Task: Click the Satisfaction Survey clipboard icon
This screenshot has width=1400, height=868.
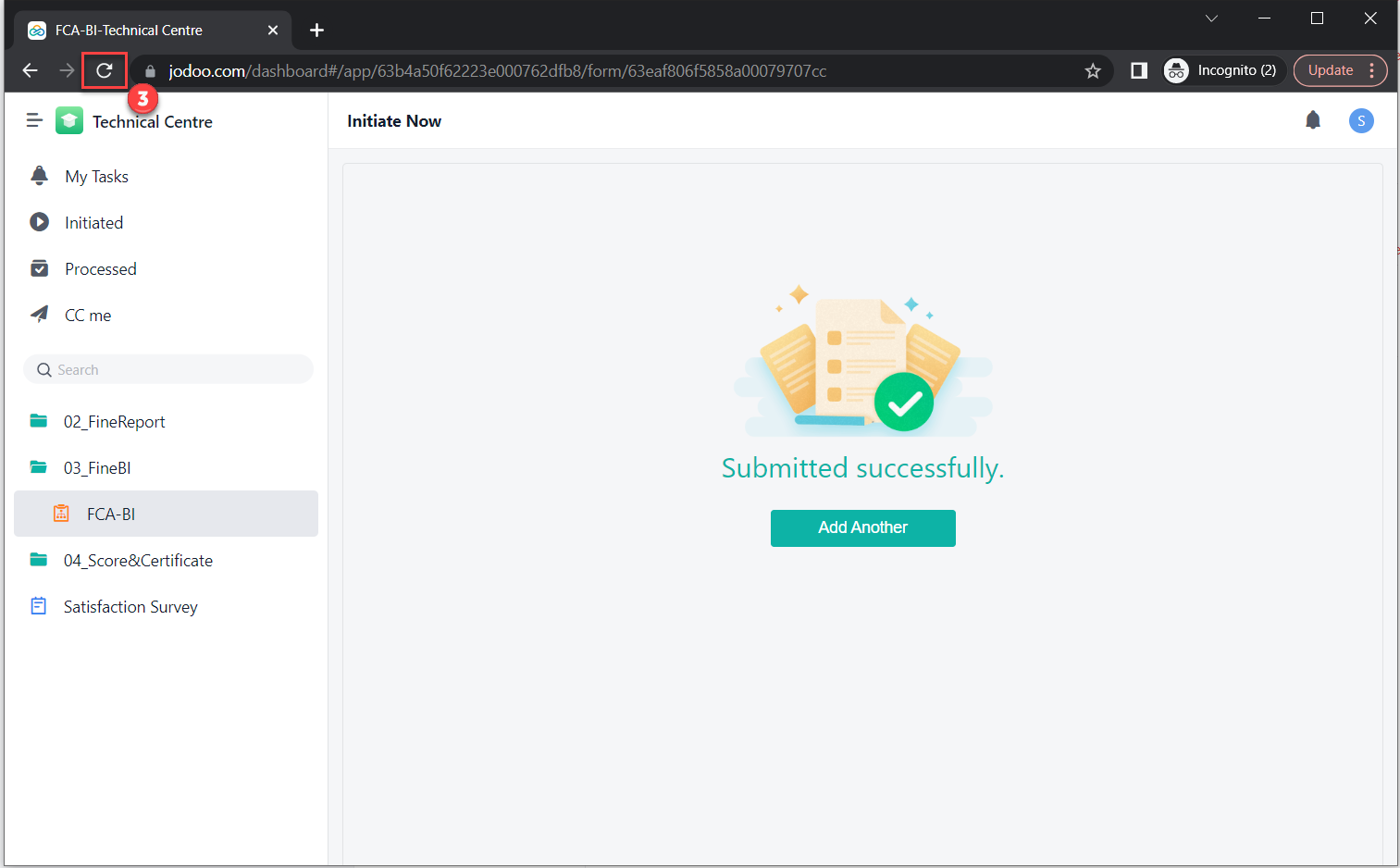Action: click(x=38, y=605)
